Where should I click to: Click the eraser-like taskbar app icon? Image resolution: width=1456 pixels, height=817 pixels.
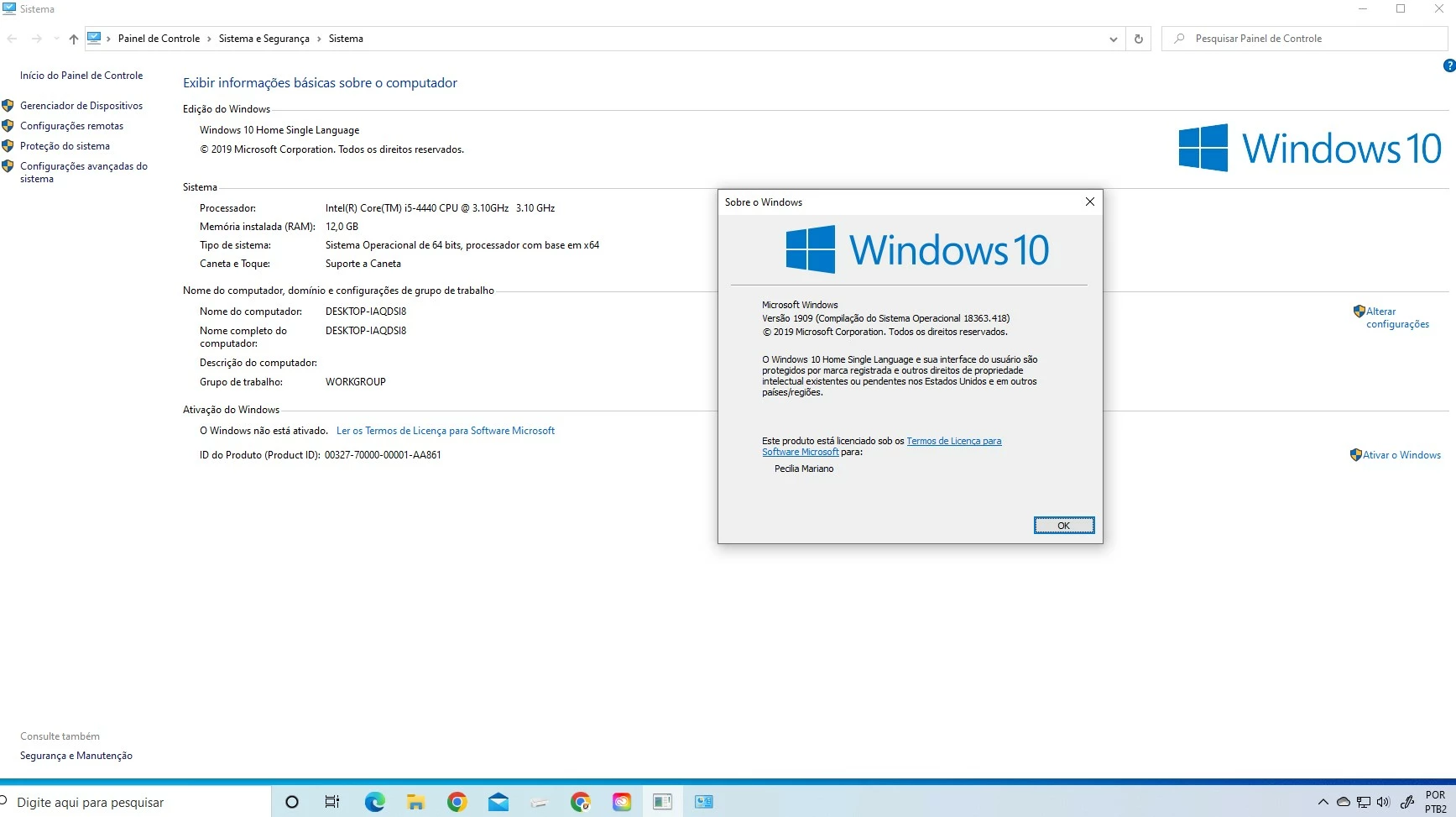539,802
